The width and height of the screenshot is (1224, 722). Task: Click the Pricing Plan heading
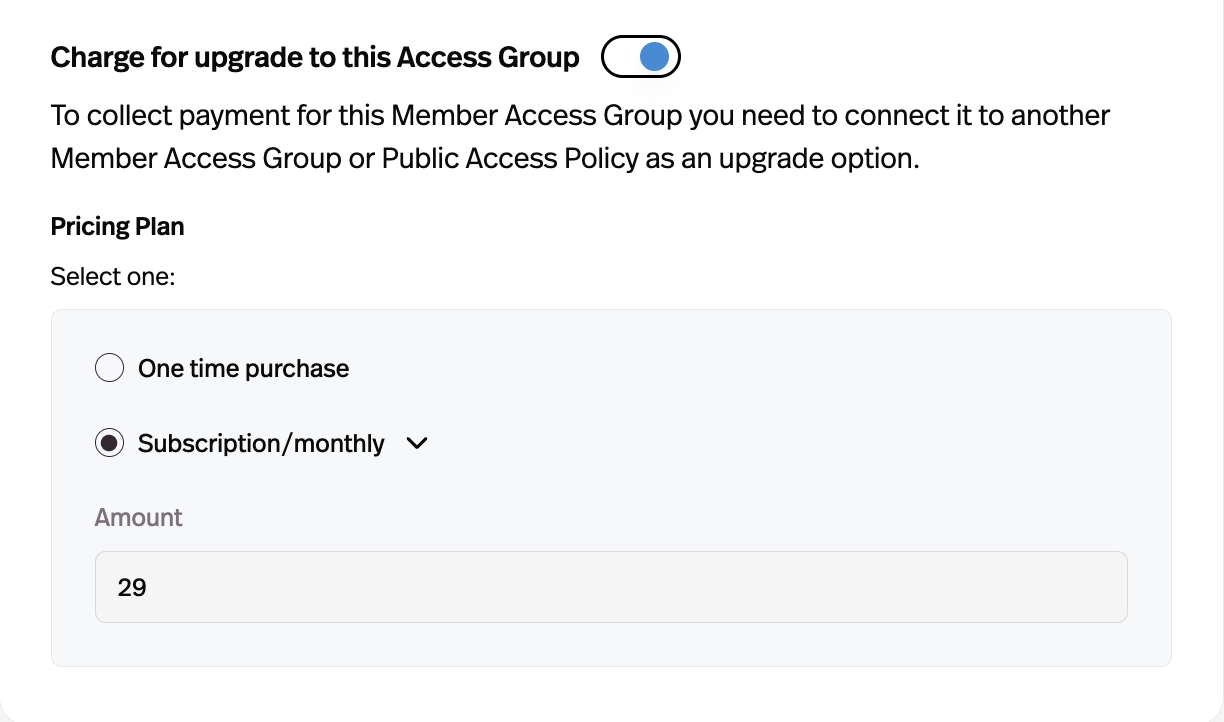point(117,226)
